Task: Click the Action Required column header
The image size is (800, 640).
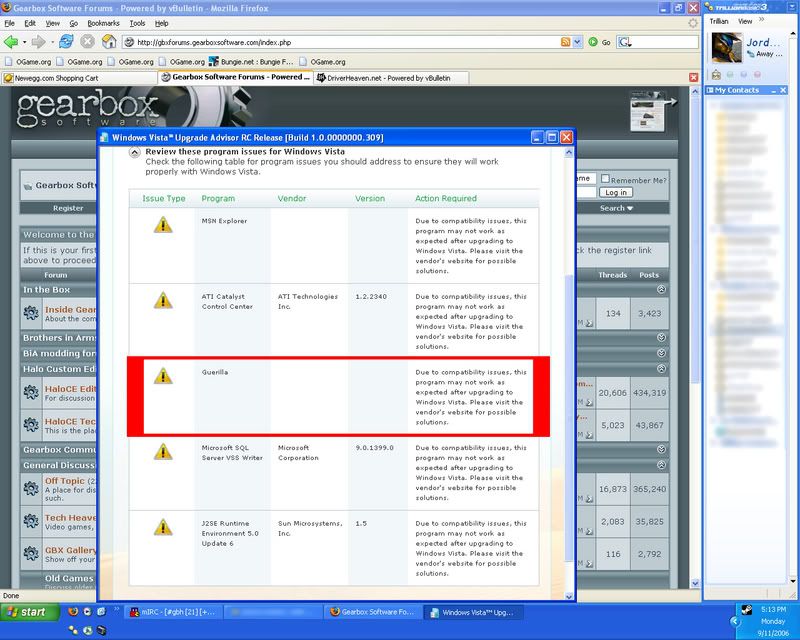Action: click(445, 198)
